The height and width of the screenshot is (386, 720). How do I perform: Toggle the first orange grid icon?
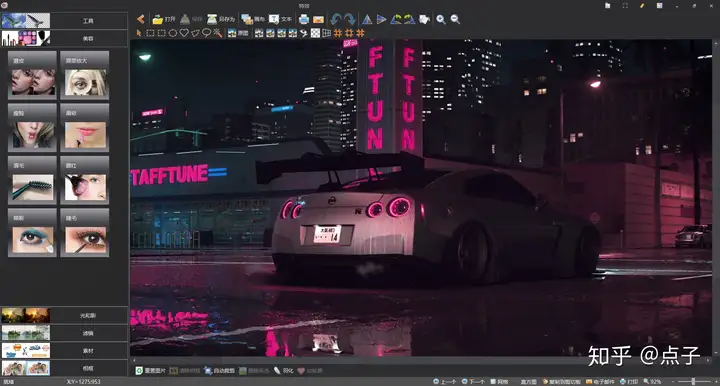click(338, 33)
